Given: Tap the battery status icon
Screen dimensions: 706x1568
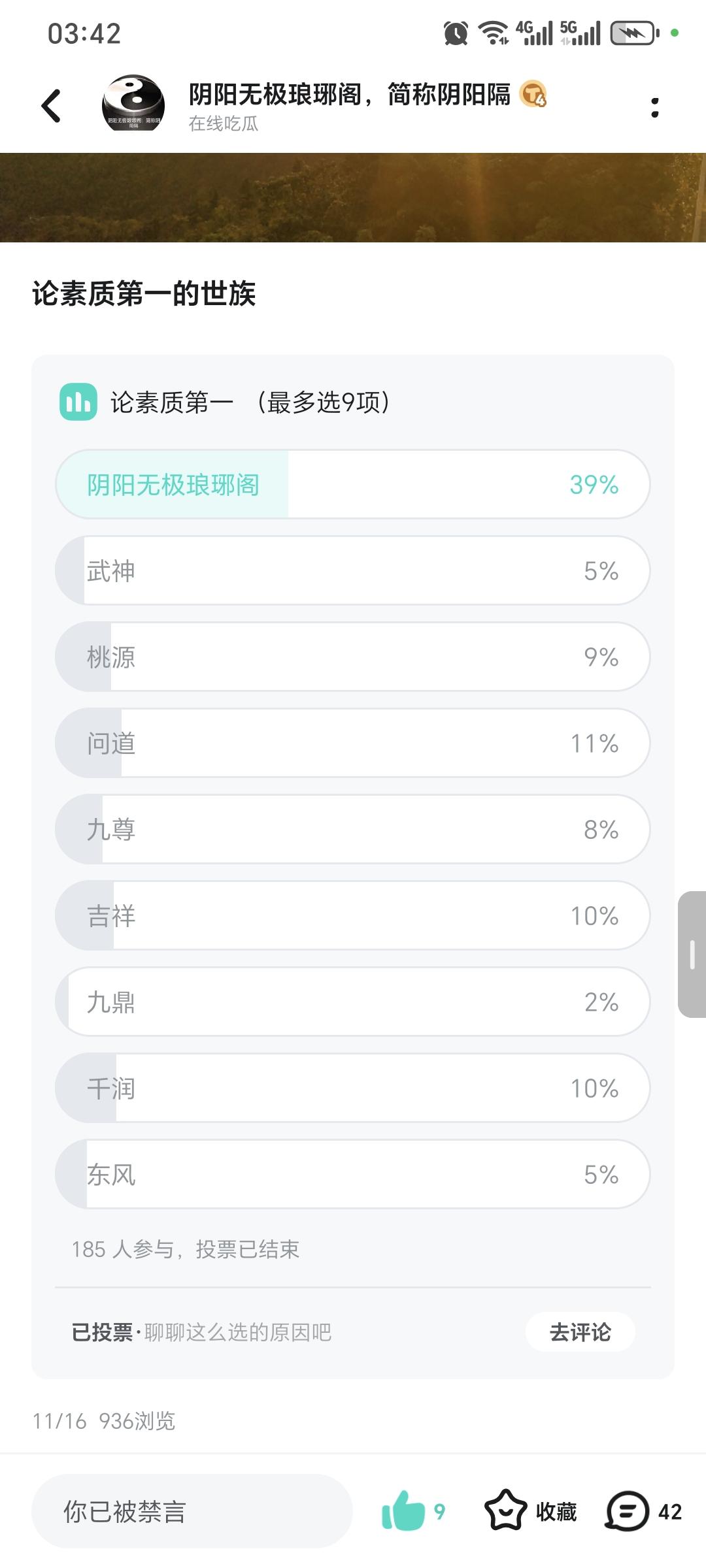Looking at the screenshot, I should 633,33.
